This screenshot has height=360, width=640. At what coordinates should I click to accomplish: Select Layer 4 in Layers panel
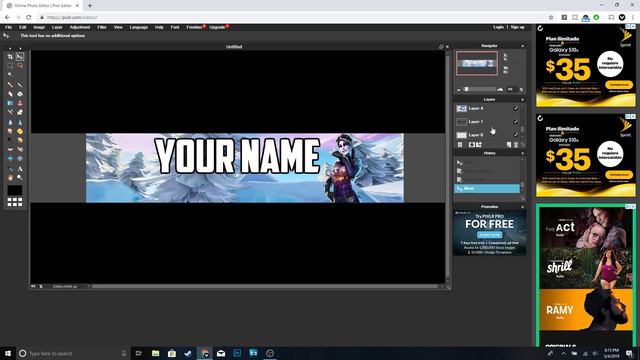click(x=487, y=109)
